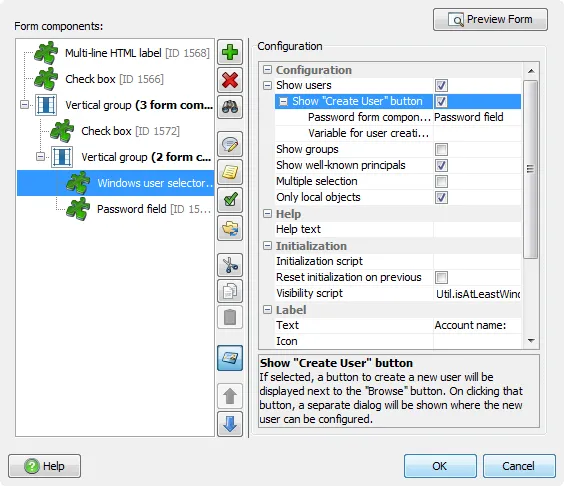Collapse the Show "Create User" button node

pyautogui.click(x=283, y=101)
